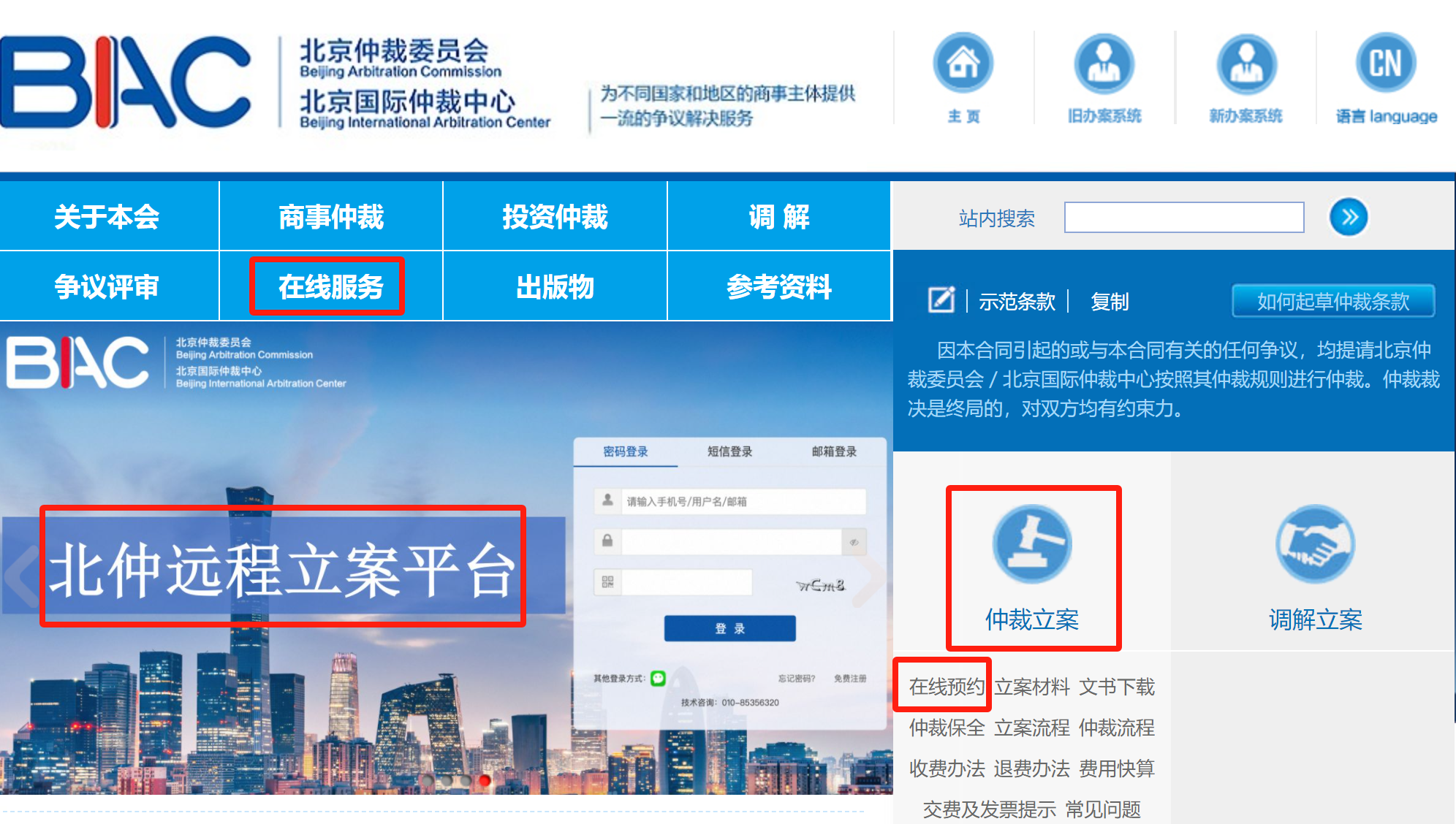
Task: Open the 在线预约 link
Action: pyautogui.click(x=947, y=687)
